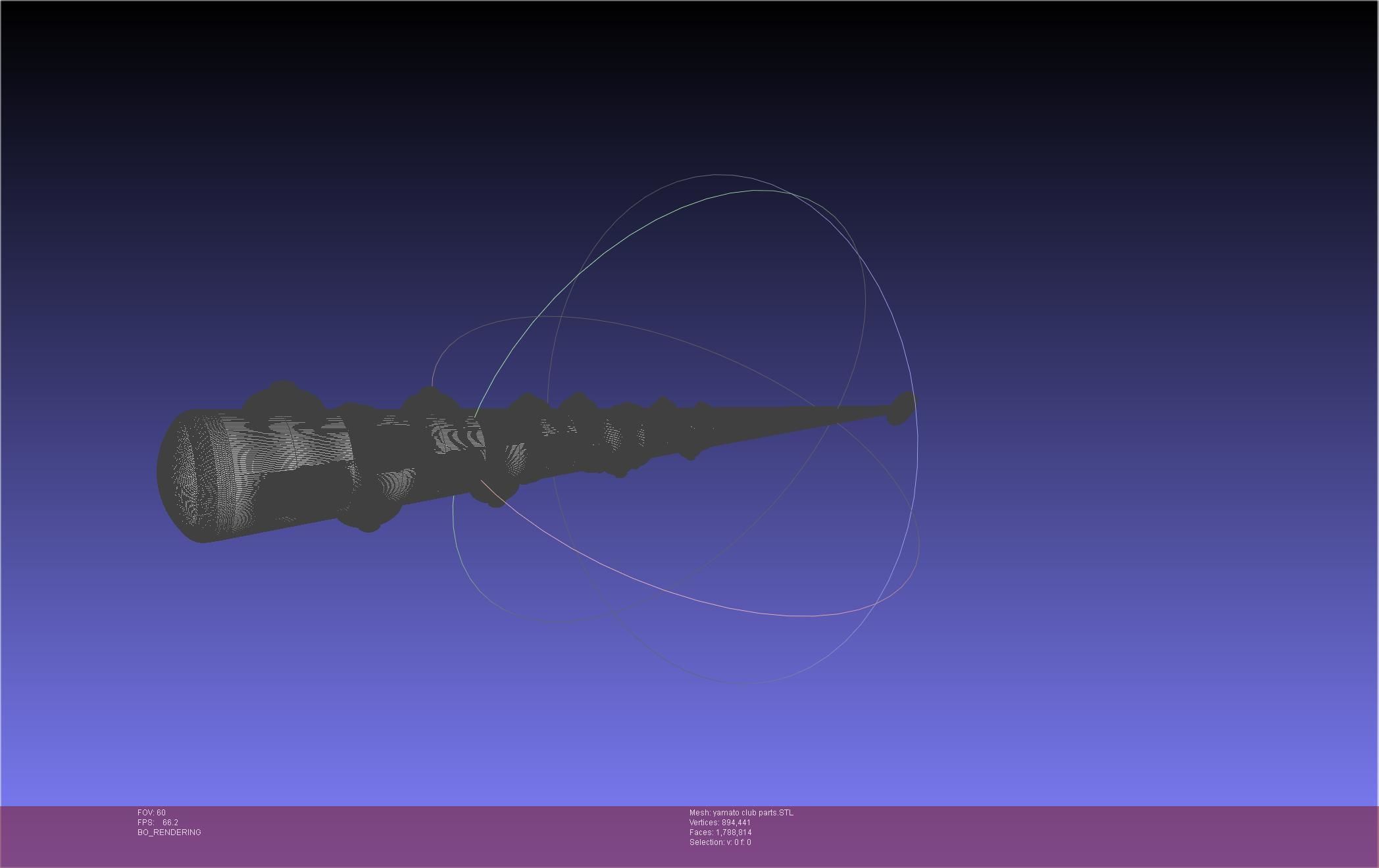
Task: Click the FOV: 60 readout
Action: click(151, 813)
